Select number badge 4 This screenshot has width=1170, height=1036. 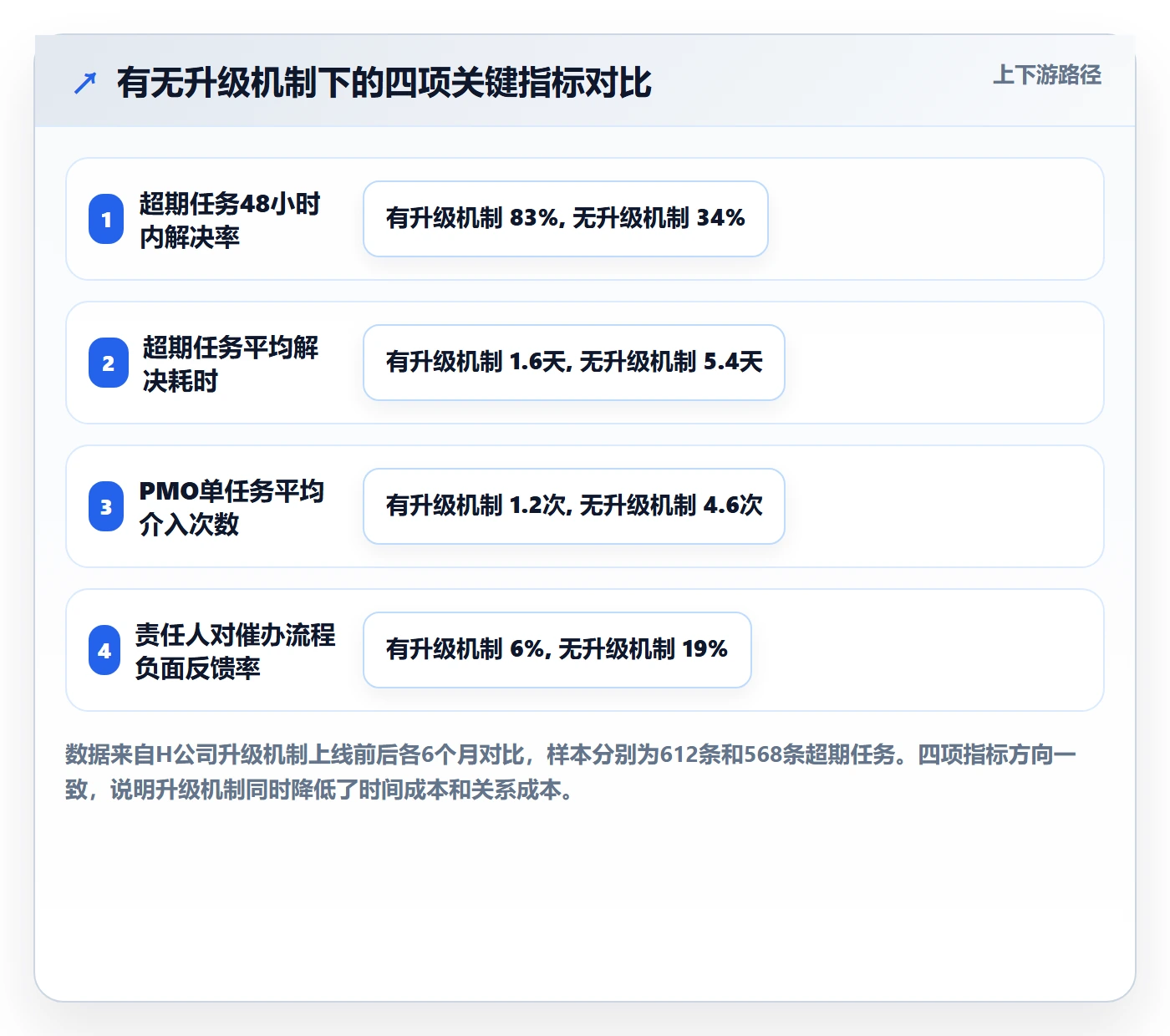click(104, 650)
